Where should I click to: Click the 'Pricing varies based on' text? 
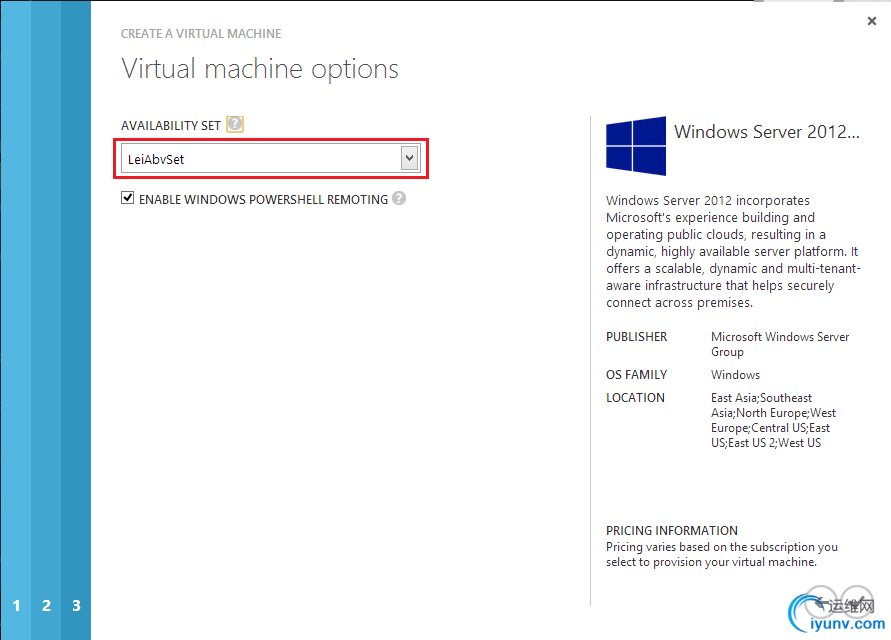(x=722, y=554)
